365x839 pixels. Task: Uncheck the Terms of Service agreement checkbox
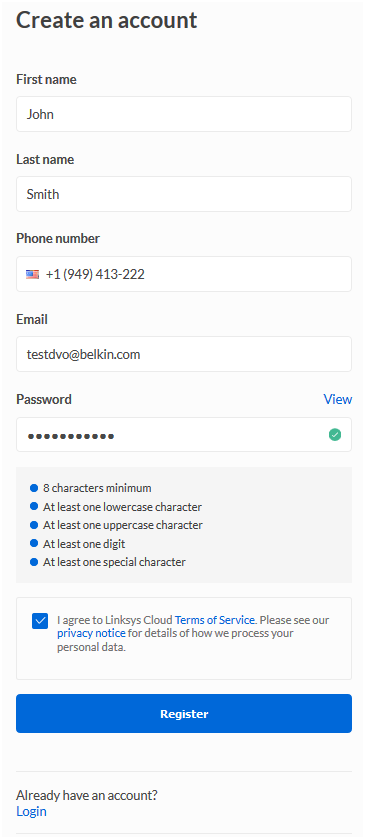(40, 621)
